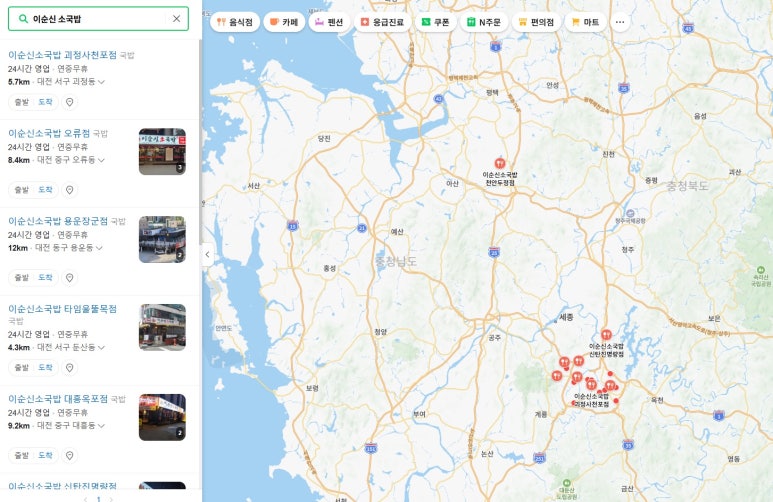Click the green search magnifier icon
Viewport: 773px width, 502px height.
[x=23, y=19]
